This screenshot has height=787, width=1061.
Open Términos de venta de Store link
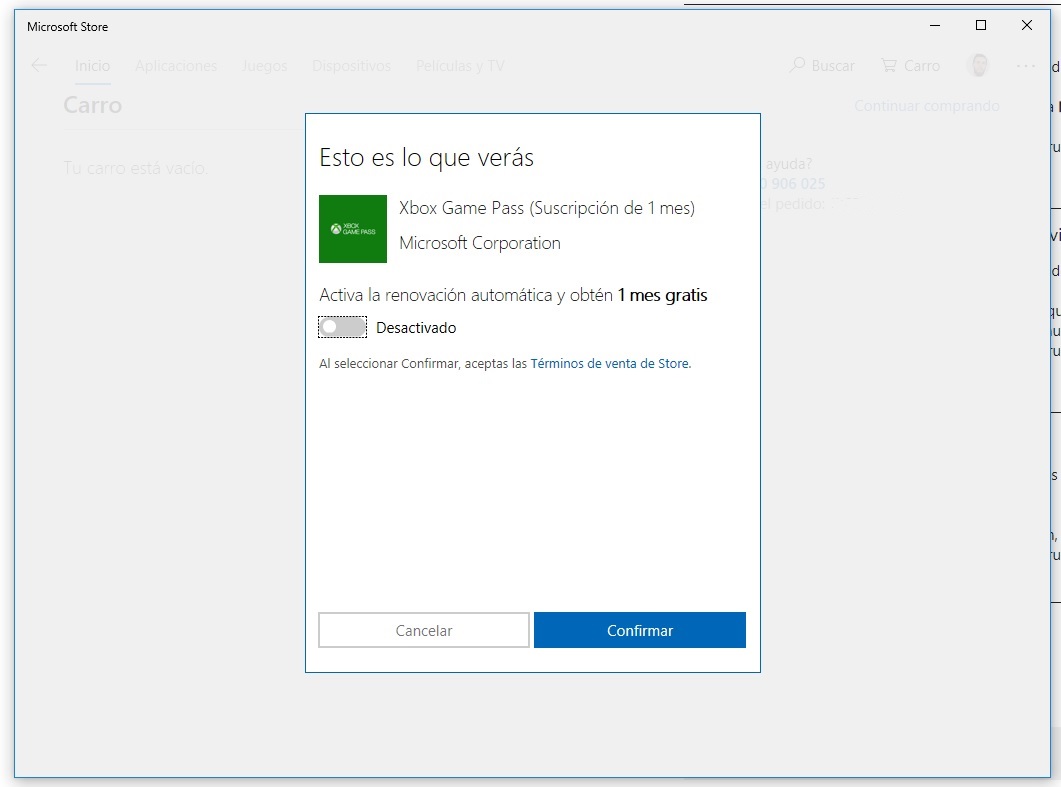[609, 364]
